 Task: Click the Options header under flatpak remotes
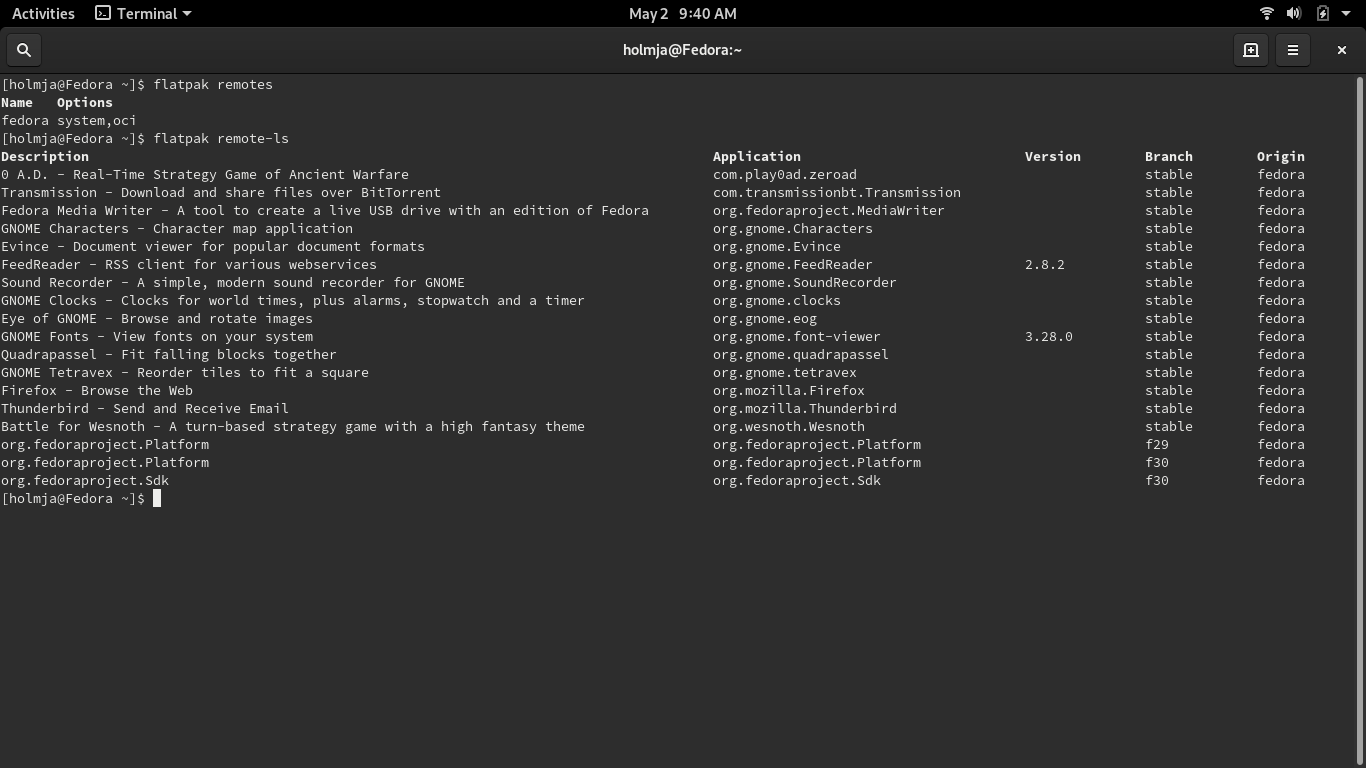click(x=85, y=102)
